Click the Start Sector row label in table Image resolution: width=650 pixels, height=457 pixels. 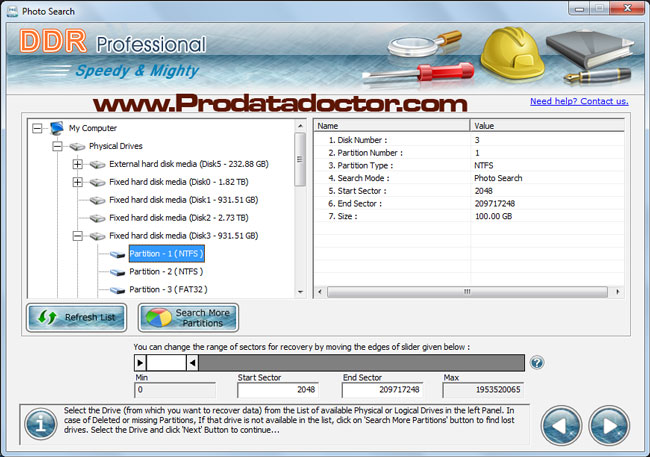coord(357,191)
